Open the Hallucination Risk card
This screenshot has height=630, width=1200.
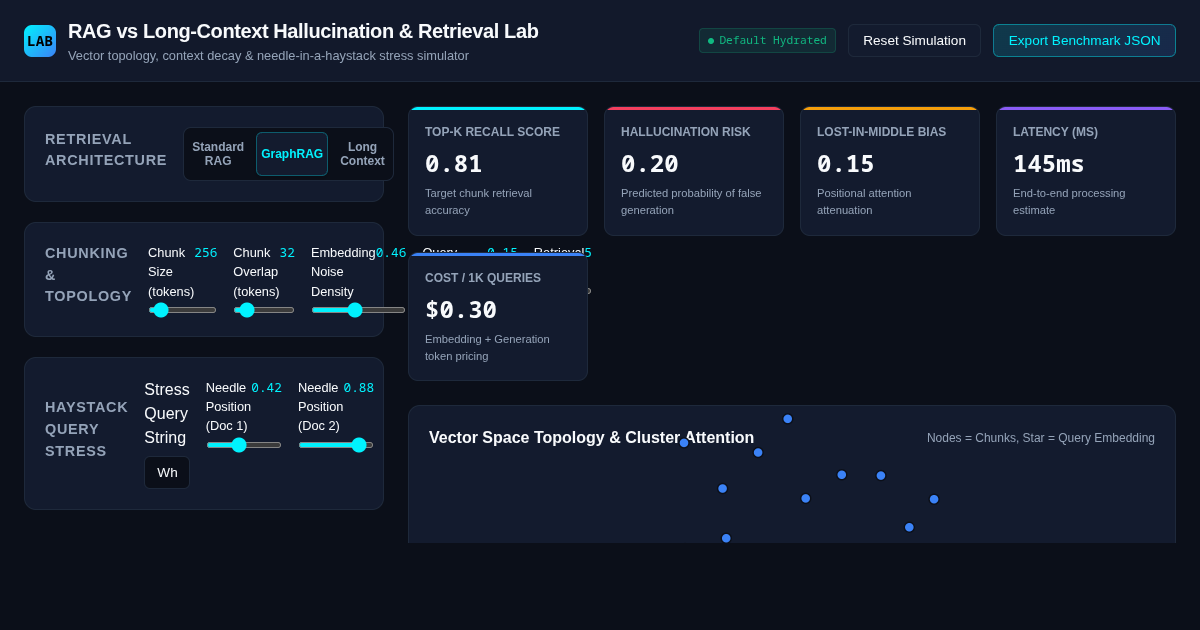[694, 171]
